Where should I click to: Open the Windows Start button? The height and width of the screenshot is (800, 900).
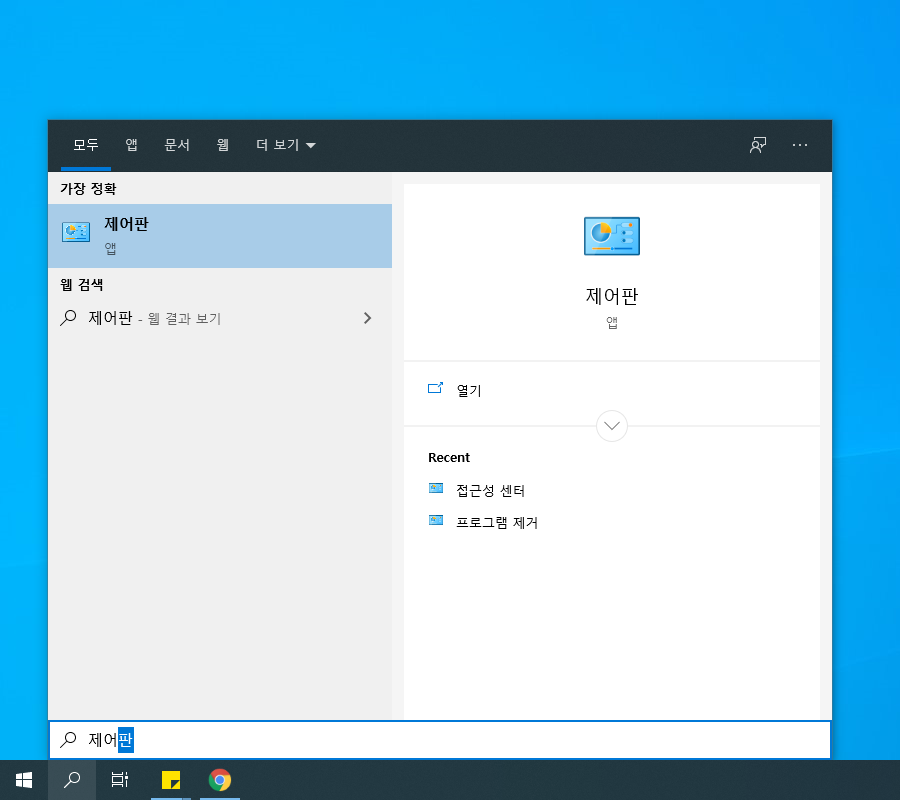coord(24,780)
